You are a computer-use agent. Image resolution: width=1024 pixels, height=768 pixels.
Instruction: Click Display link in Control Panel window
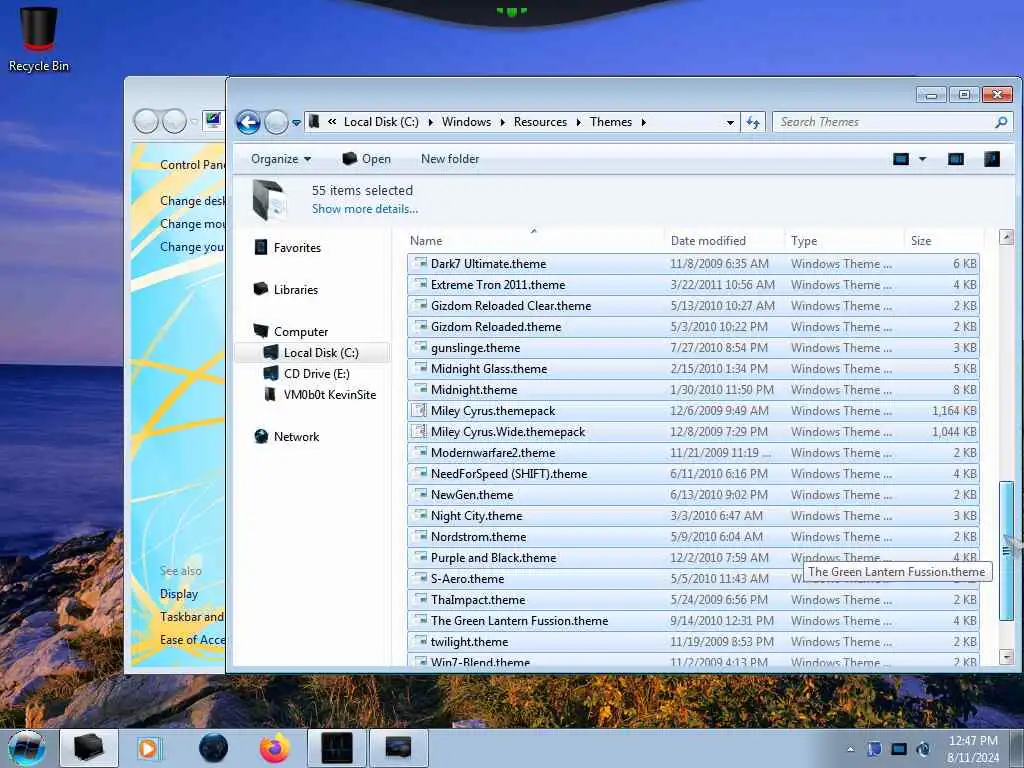coord(179,594)
